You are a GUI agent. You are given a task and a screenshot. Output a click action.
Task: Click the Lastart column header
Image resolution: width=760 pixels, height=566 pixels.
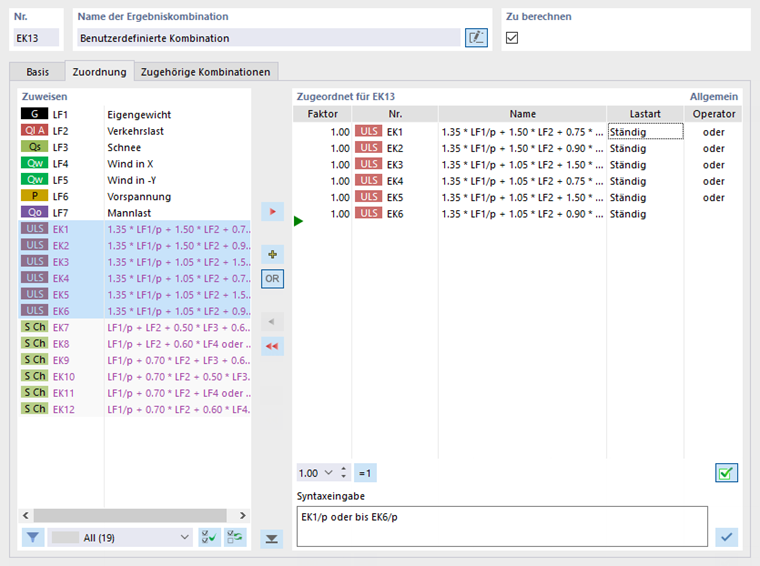coord(645,114)
